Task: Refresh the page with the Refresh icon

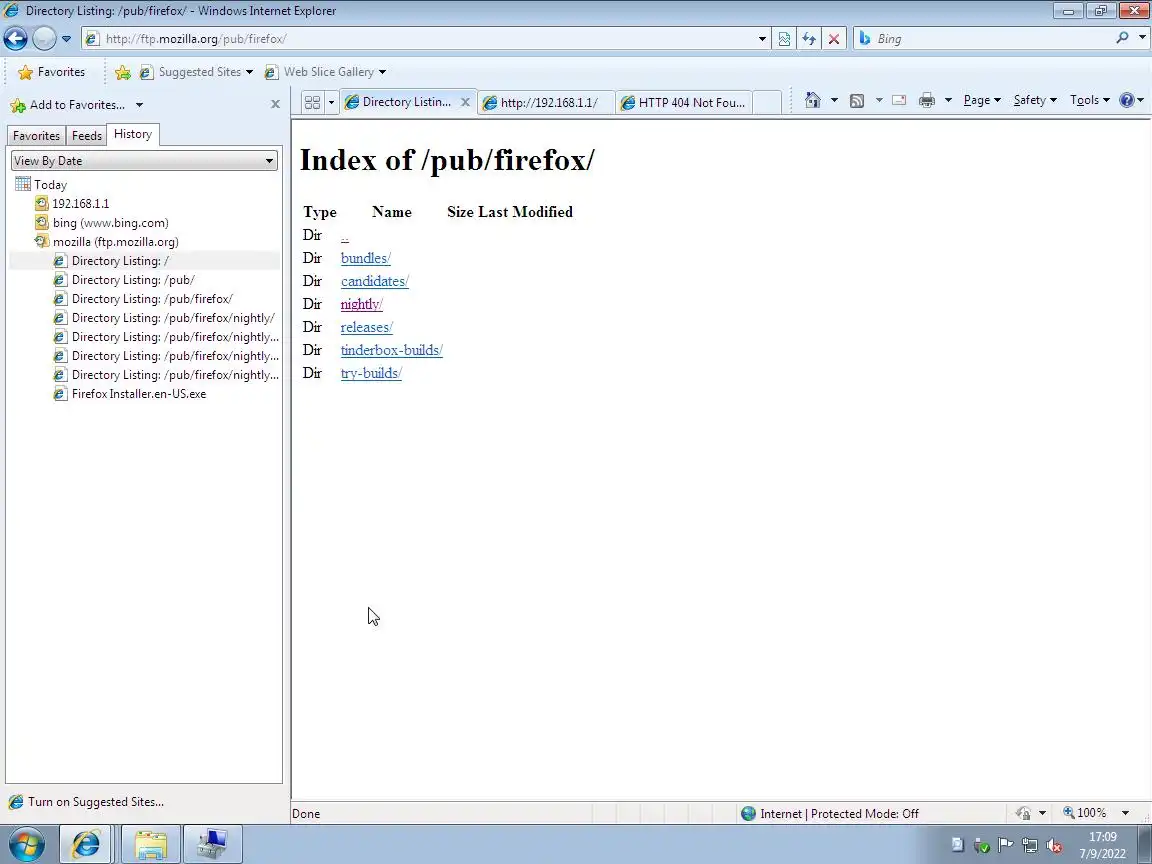Action: (x=809, y=39)
